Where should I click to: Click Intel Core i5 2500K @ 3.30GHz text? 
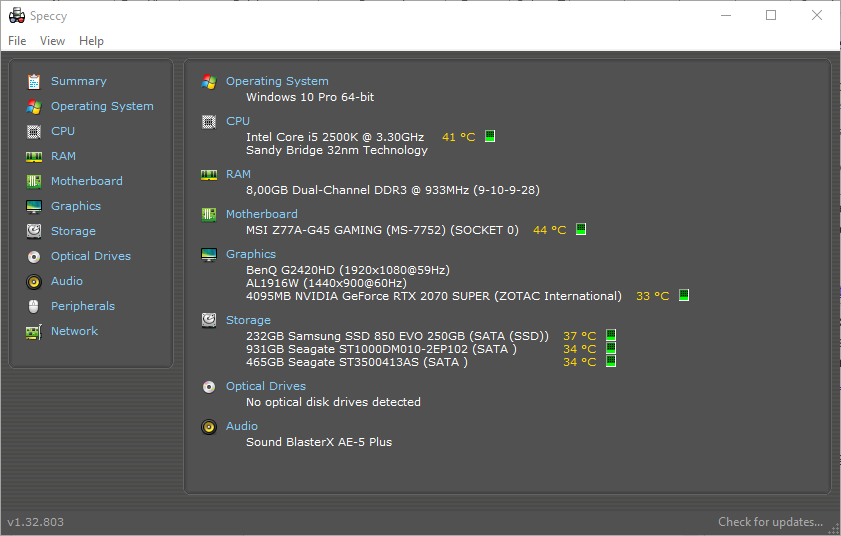point(335,137)
